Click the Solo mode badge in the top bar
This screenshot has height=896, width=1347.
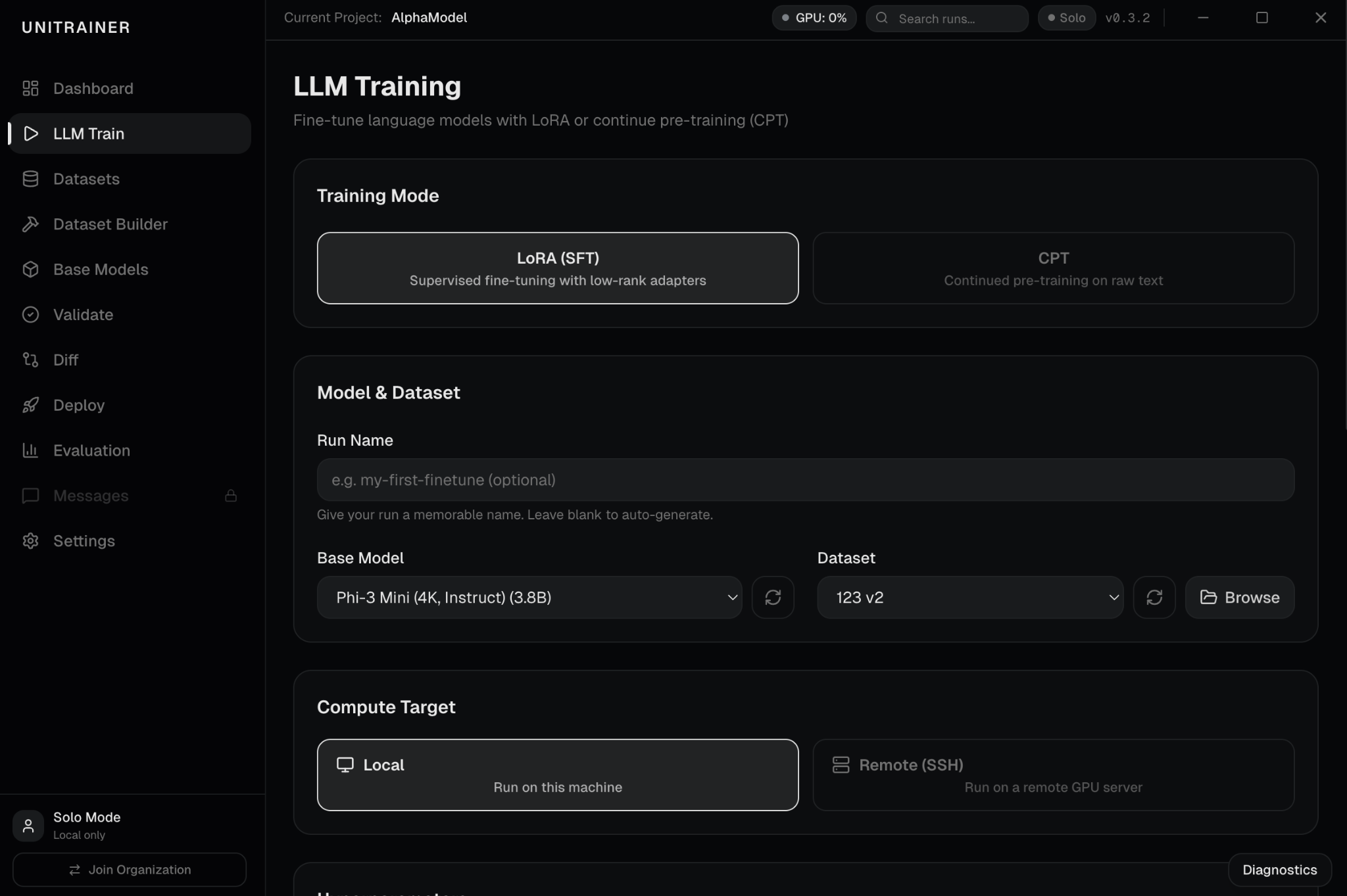[x=1066, y=18]
